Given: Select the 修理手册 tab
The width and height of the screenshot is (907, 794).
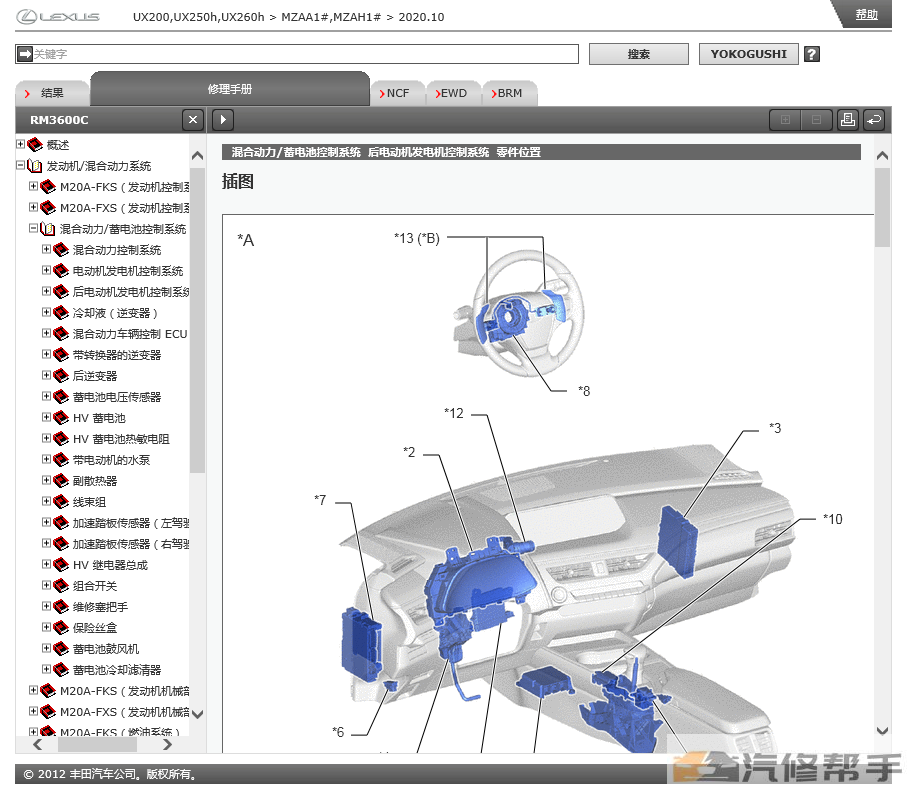Looking at the screenshot, I should pyautogui.click(x=230, y=89).
